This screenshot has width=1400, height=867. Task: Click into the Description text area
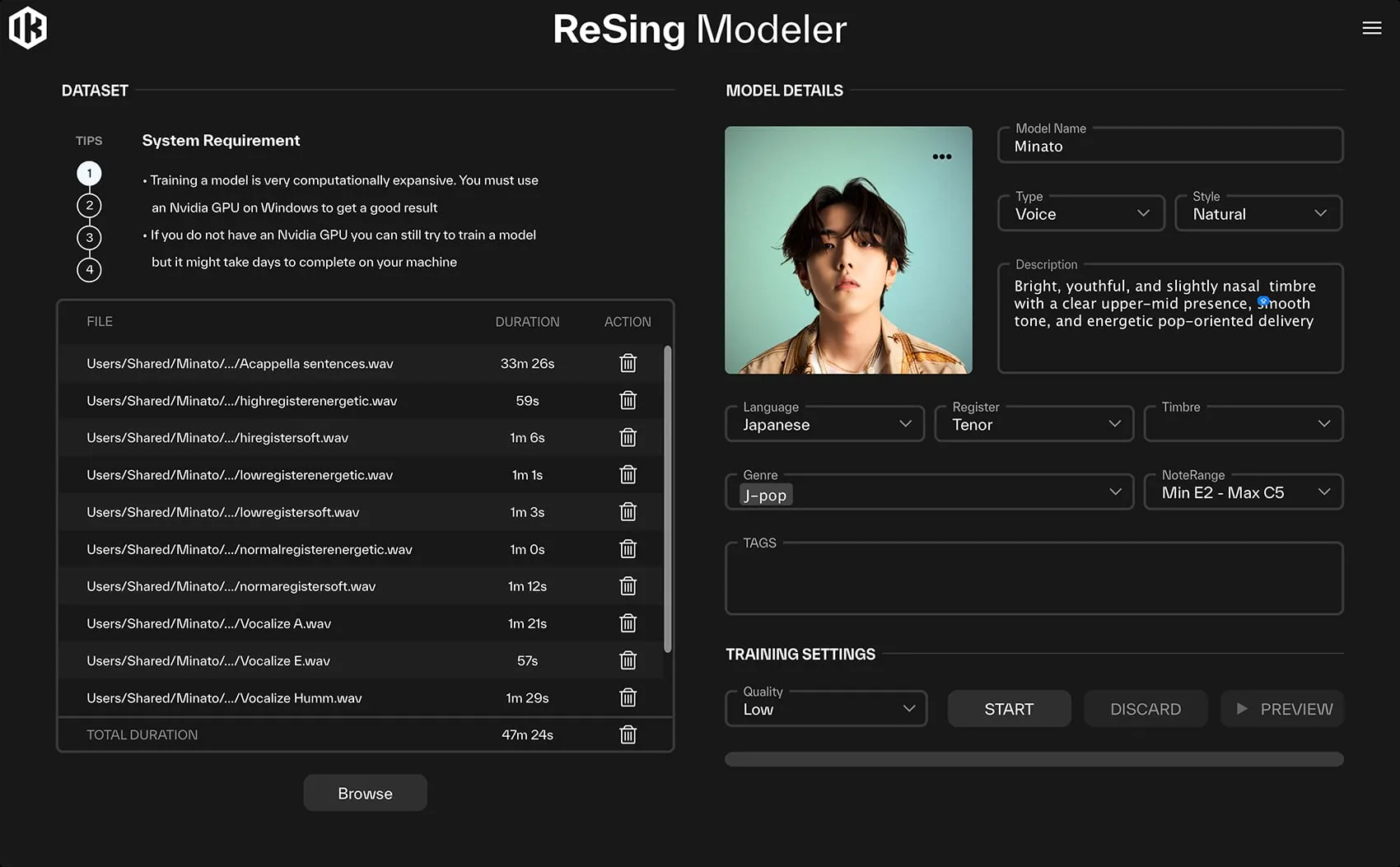point(1170,319)
